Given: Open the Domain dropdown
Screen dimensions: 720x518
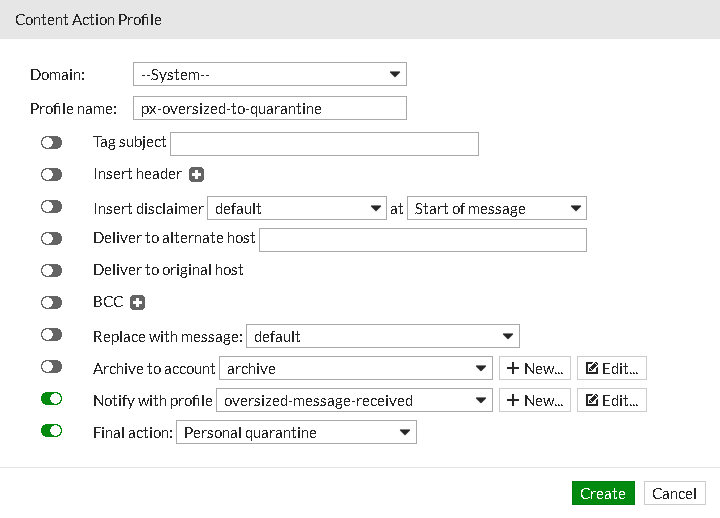Looking at the screenshot, I should pos(269,74).
